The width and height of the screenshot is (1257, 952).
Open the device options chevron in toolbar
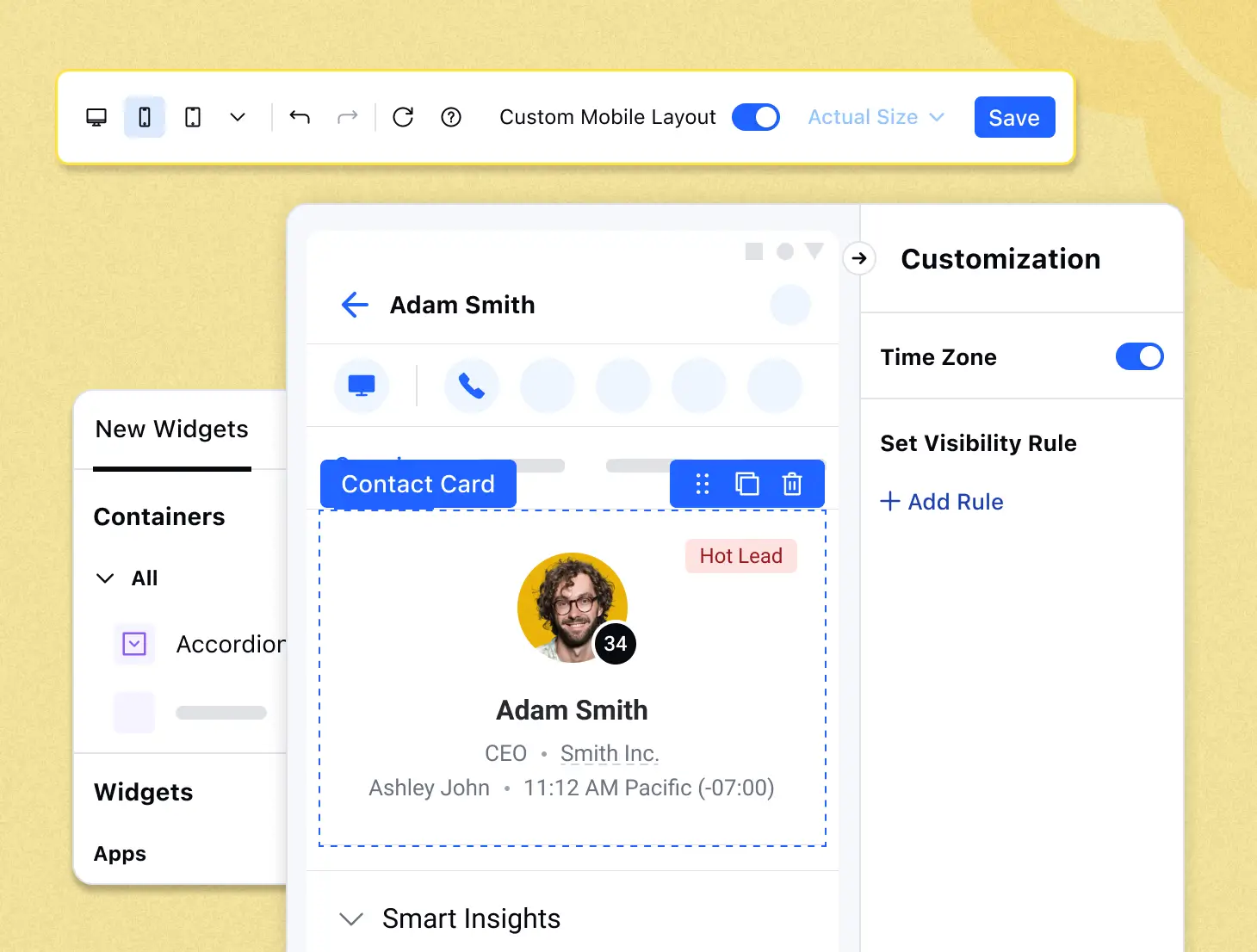click(x=238, y=117)
